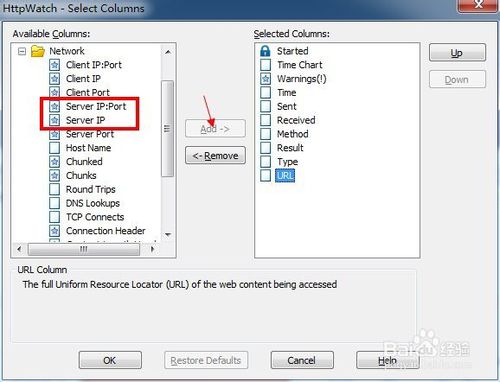Select Type in selected columns
This screenshot has height=382, width=500.
[287, 162]
